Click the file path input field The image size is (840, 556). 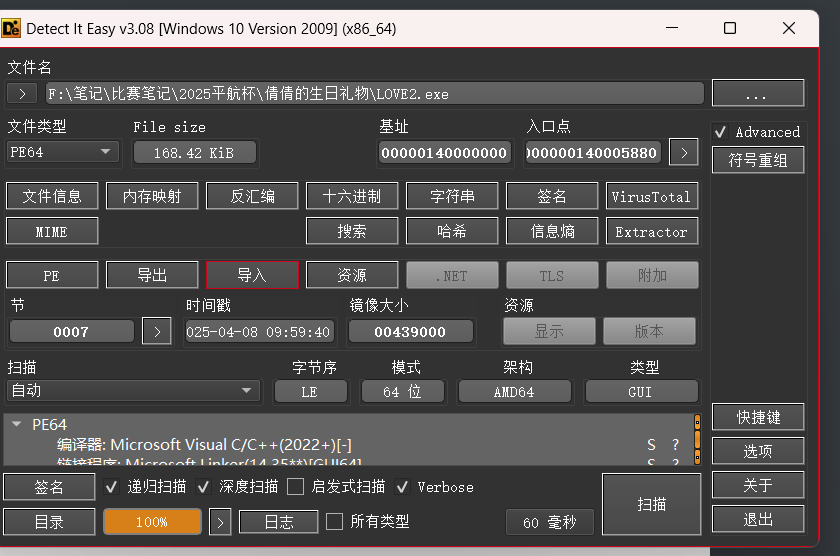(374, 94)
